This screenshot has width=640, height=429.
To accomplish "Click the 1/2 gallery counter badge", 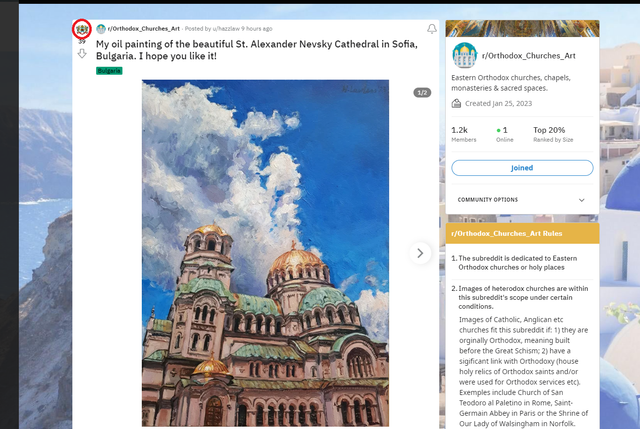I will (422, 93).
